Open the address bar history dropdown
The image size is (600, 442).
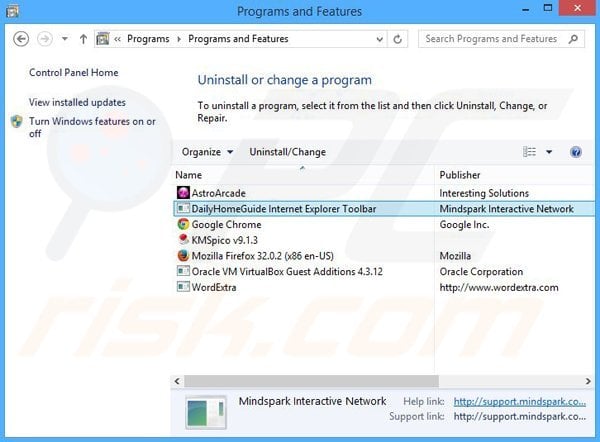(x=379, y=39)
